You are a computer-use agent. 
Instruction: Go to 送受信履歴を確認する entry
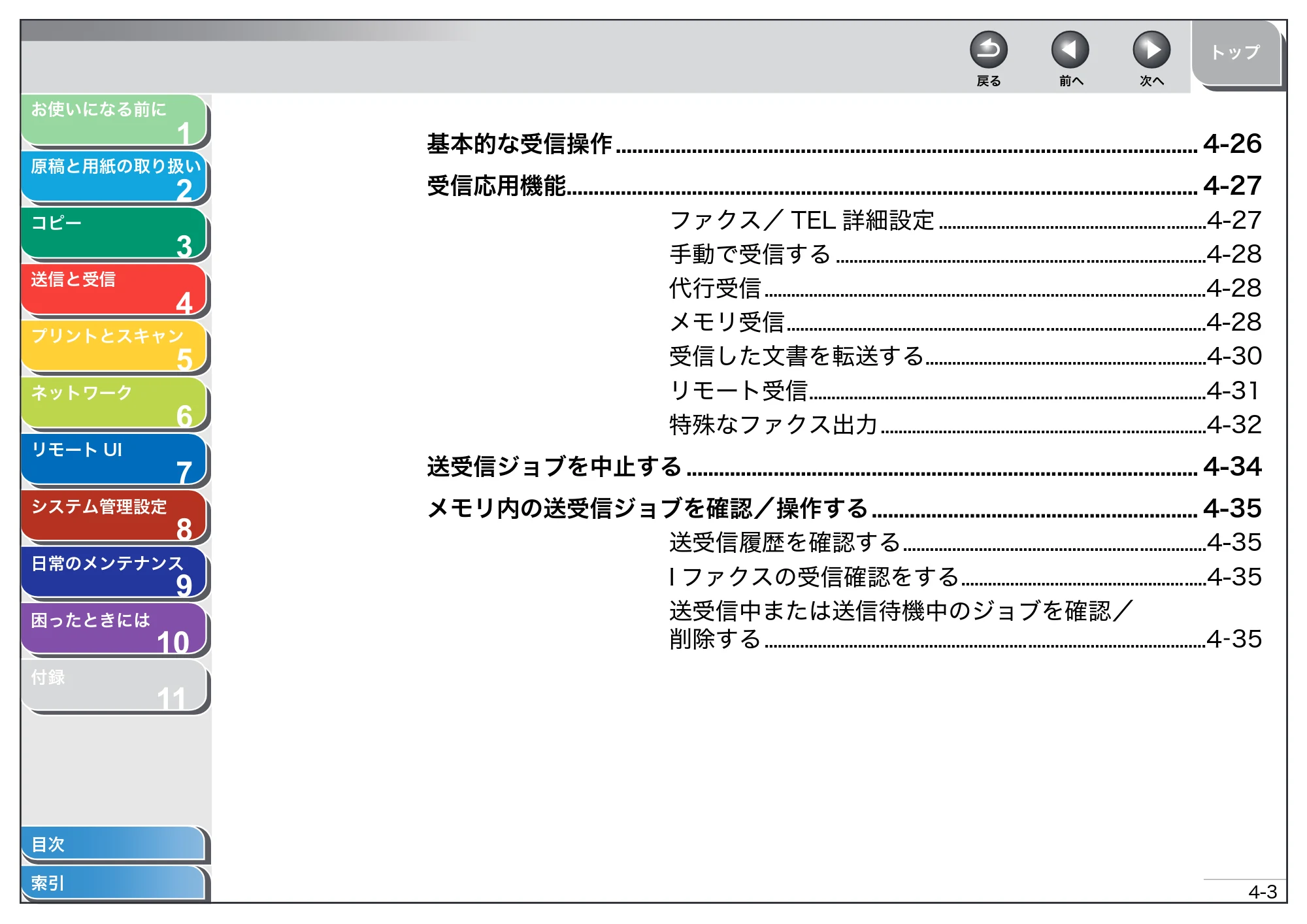[965, 542]
